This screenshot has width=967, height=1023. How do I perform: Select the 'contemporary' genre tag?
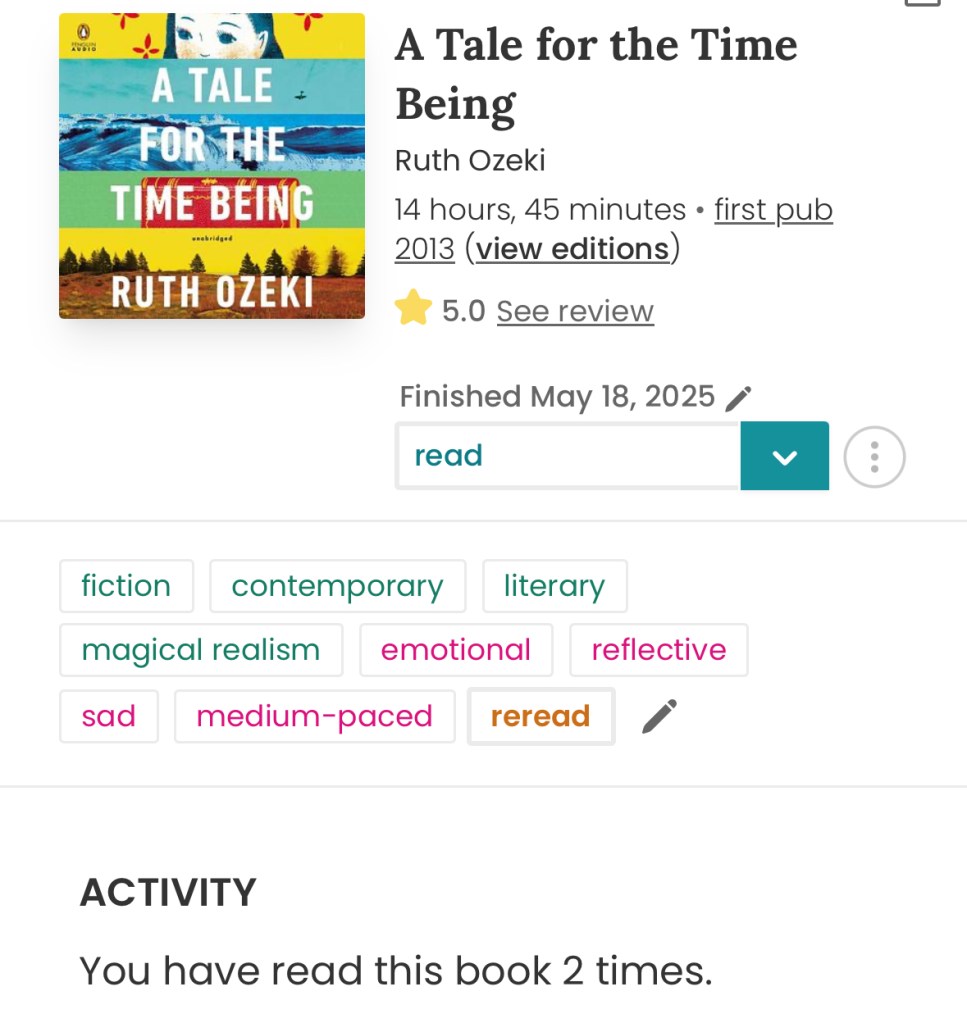coord(337,586)
